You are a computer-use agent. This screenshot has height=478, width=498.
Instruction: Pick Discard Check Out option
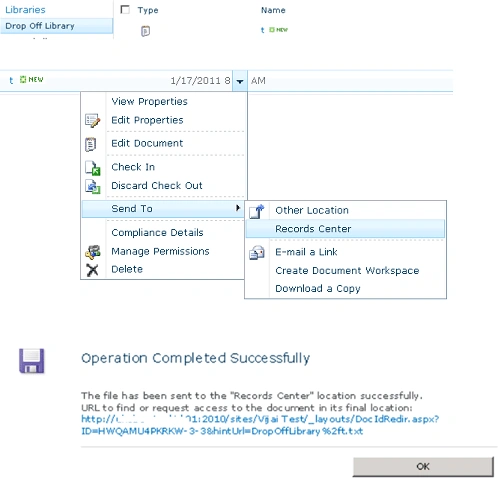pos(157,185)
